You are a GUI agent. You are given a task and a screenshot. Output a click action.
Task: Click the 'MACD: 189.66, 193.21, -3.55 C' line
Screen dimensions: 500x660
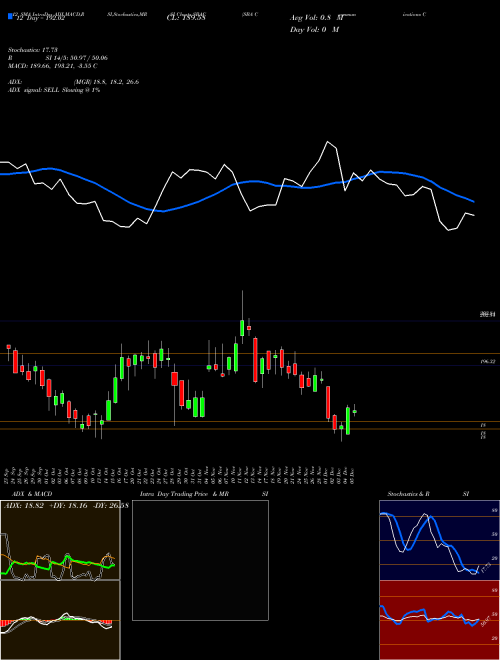[x=53, y=66]
